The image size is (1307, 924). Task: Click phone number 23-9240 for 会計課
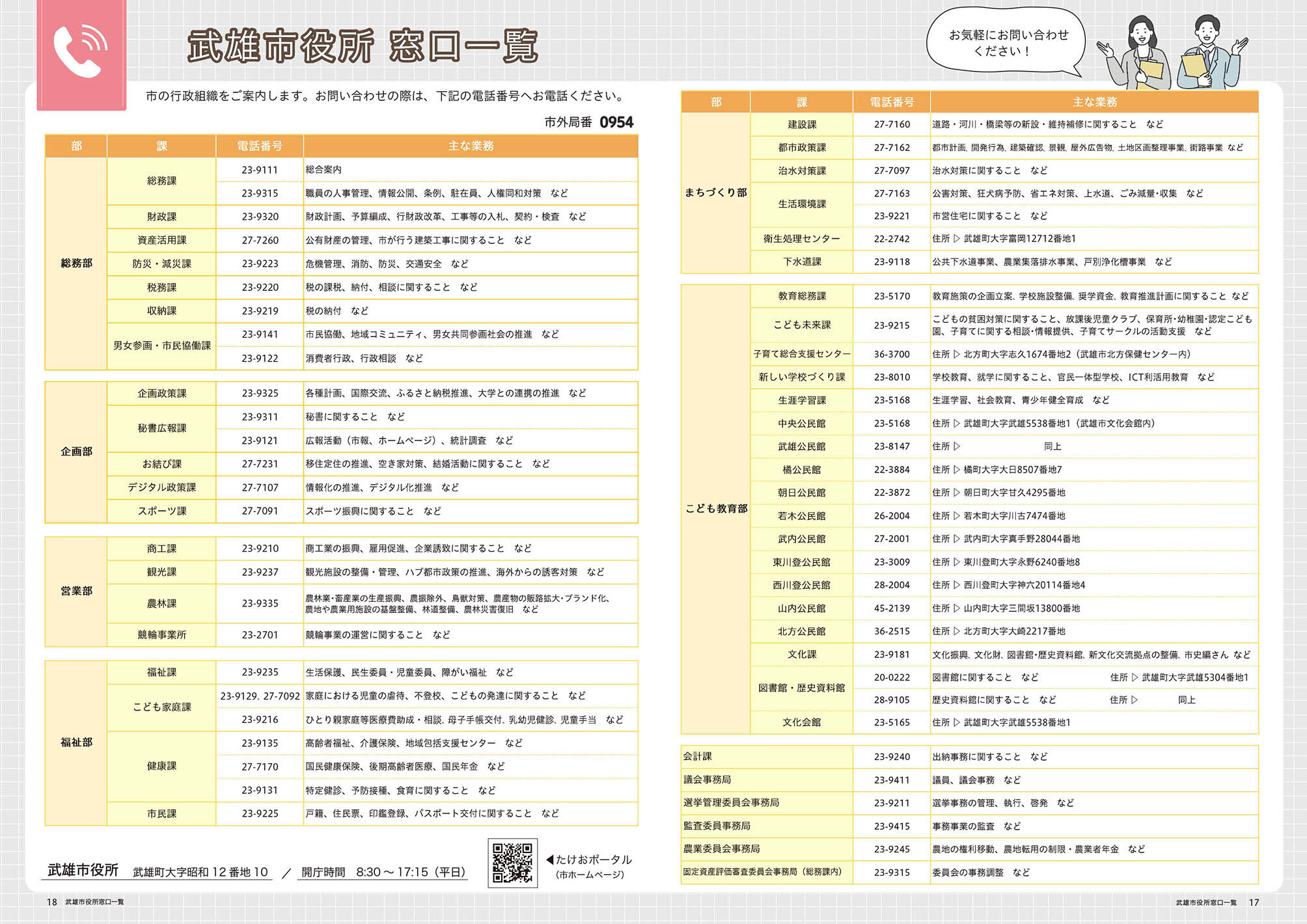[x=892, y=757]
